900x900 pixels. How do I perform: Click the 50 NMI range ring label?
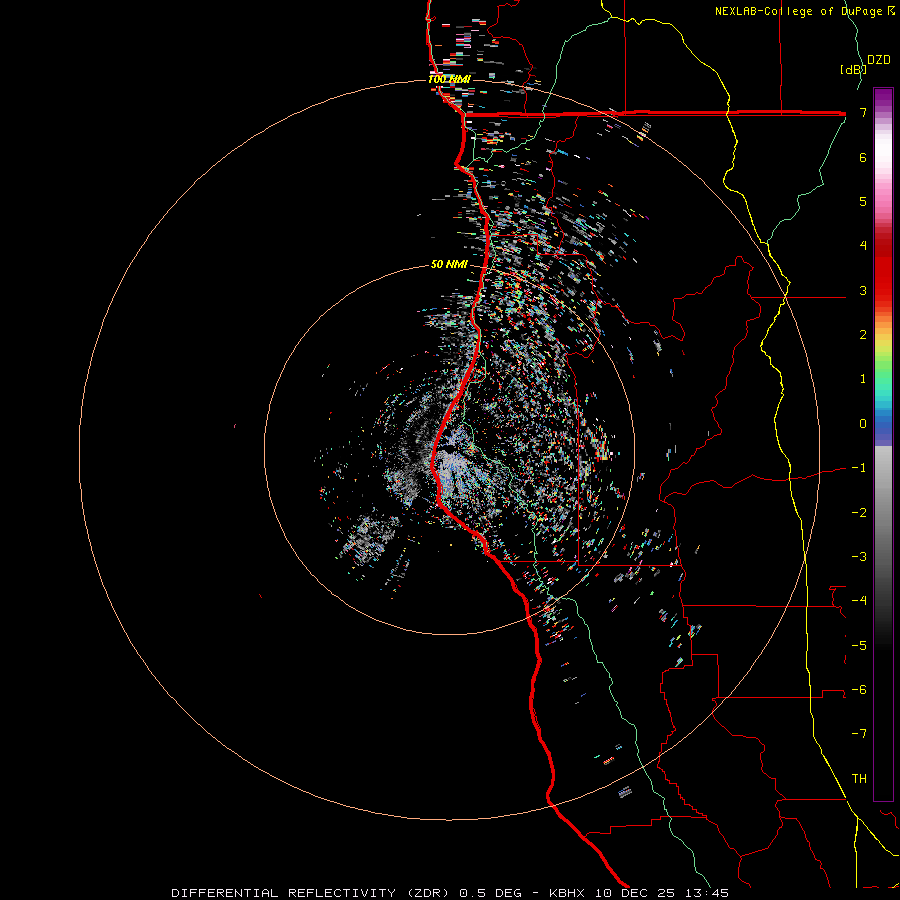[449, 265]
